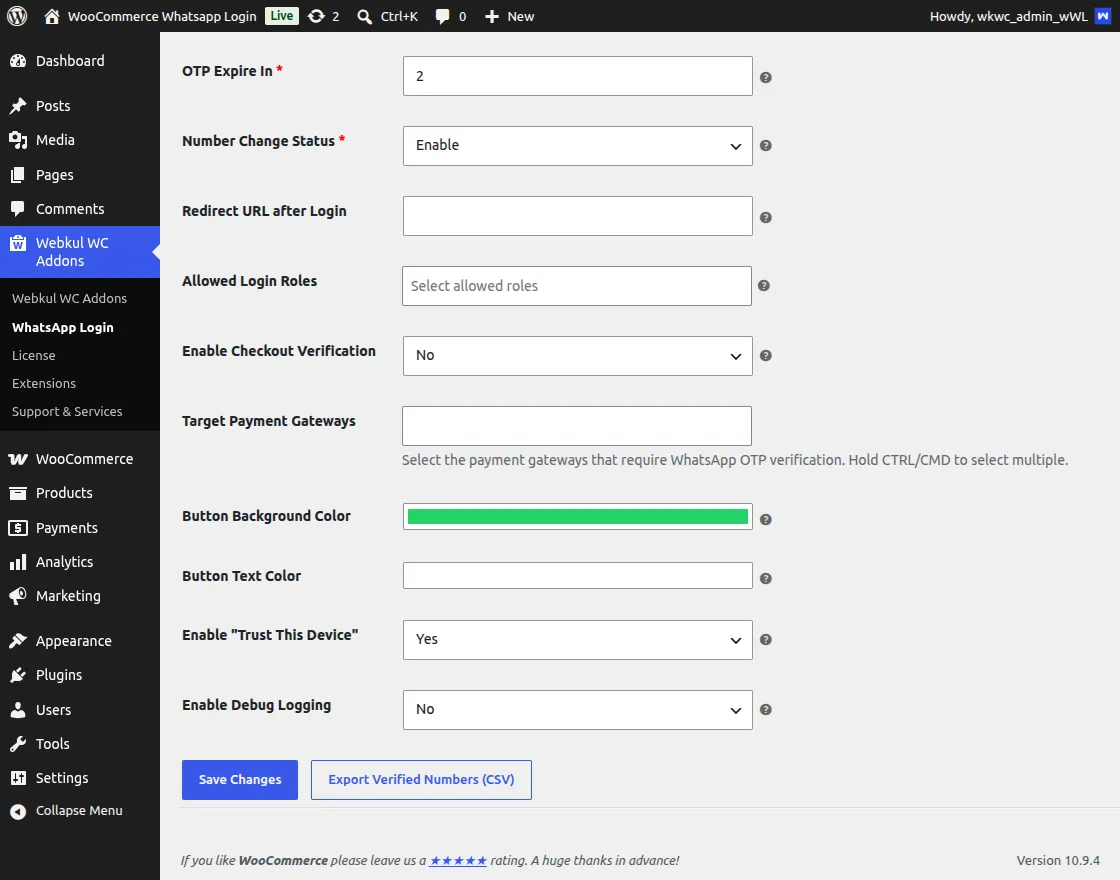The width and height of the screenshot is (1120, 880).
Task: Click the Media library icon
Action: pyautogui.click(x=18, y=140)
